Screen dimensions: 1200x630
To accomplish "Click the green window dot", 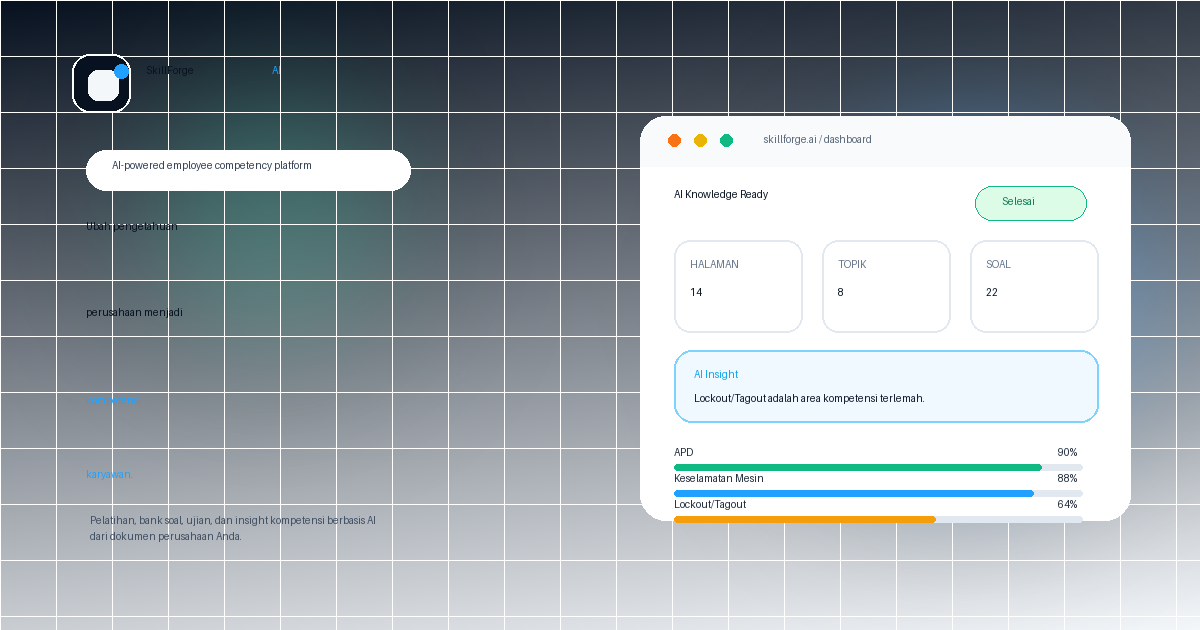I will click(x=726, y=140).
